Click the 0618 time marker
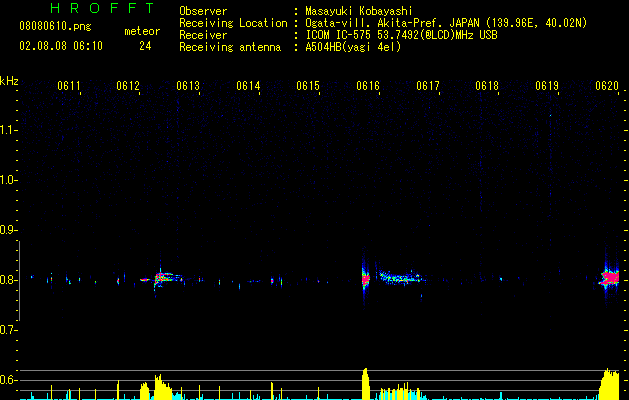This screenshot has height=400, width=629. pos(487,86)
